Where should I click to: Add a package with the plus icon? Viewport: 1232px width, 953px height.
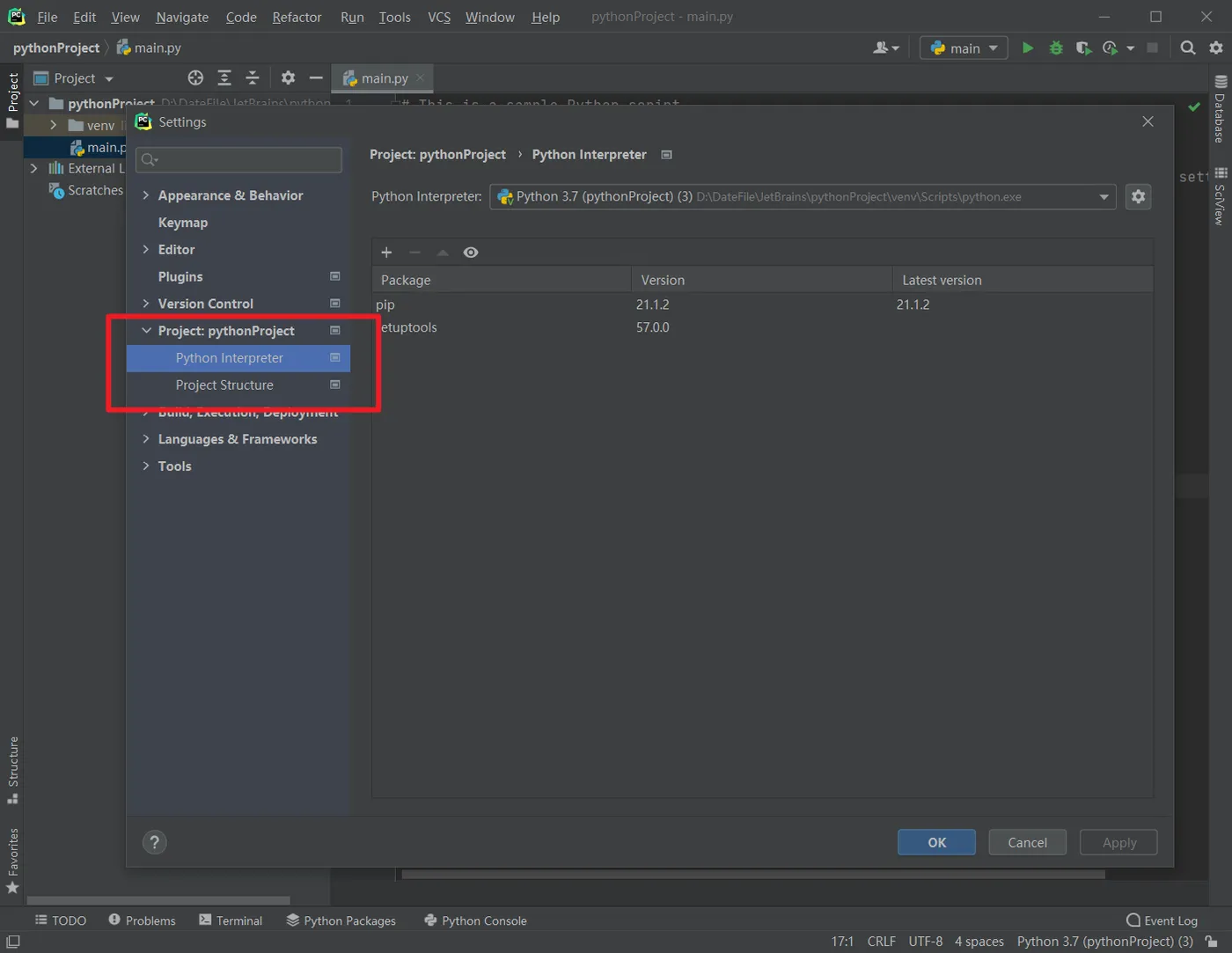point(386,253)
